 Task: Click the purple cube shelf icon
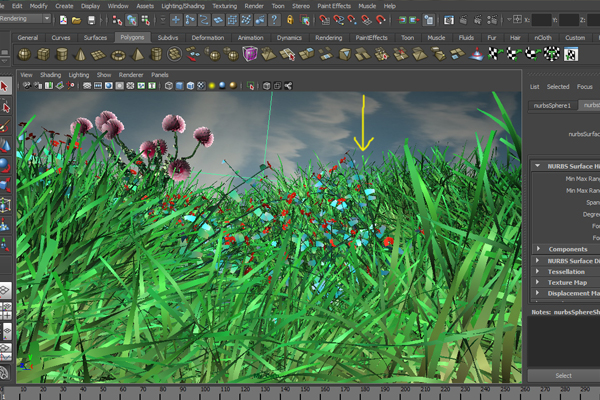(x=249, y=54)
